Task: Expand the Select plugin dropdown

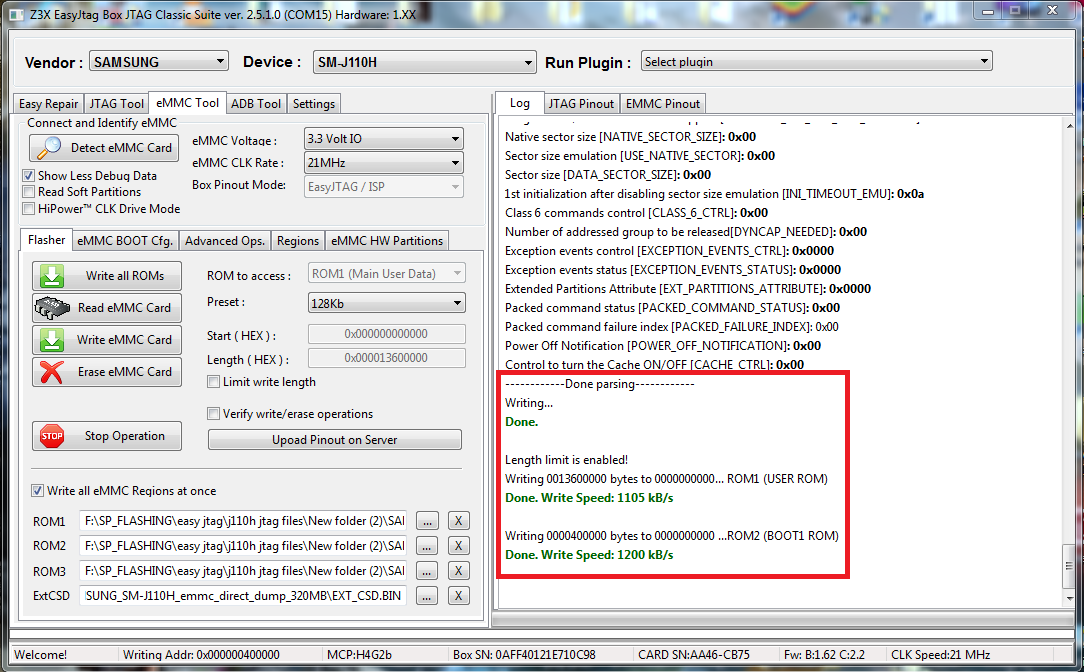Action: 816,61
